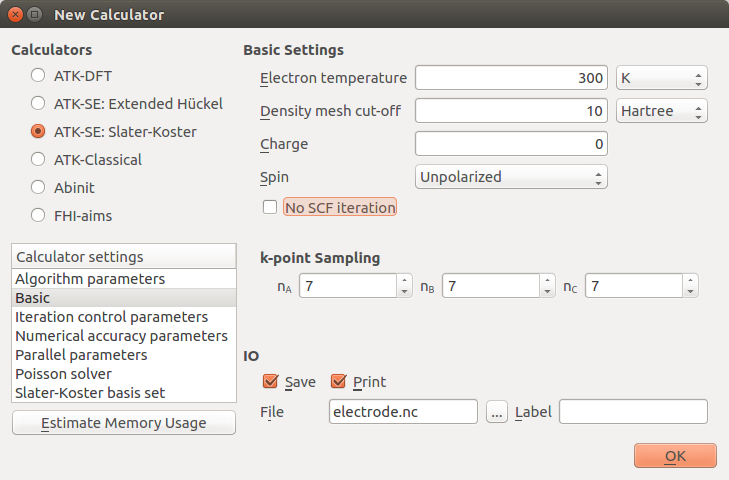Toggle the Print checkbox
Screen dimensions: 729x480
tap(338, 381)
